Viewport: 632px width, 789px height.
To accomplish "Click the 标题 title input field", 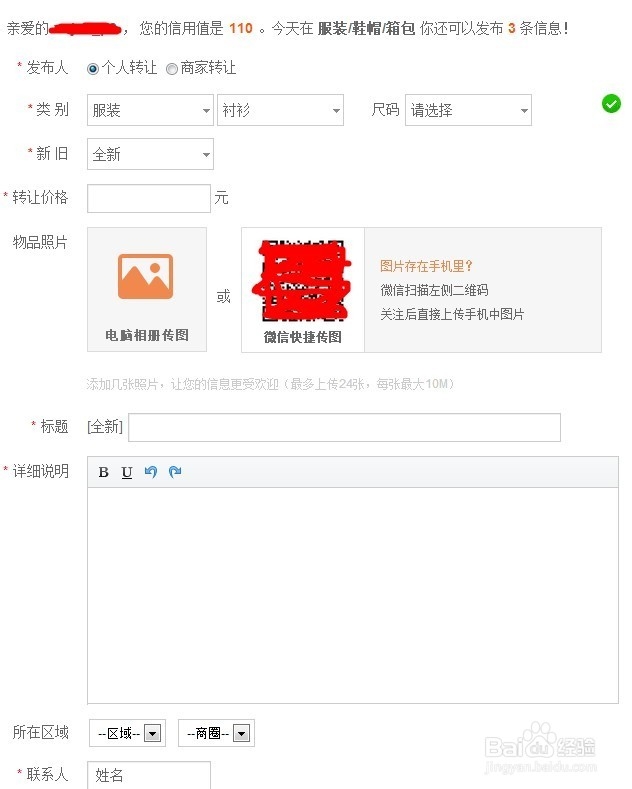I will (x=344, y=428).
